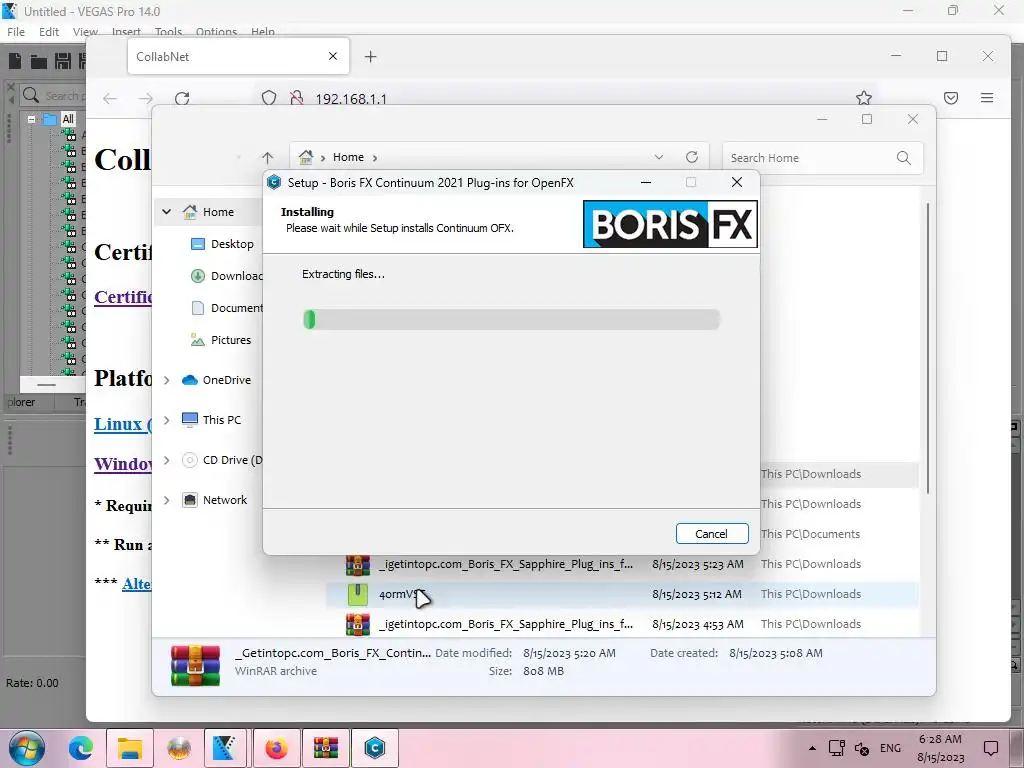The height and width of the screenshot is (768, 1024).
Task: Open Desktop in the Explorer sidebar
Action: pyautogui.click(x=231, y=244)
